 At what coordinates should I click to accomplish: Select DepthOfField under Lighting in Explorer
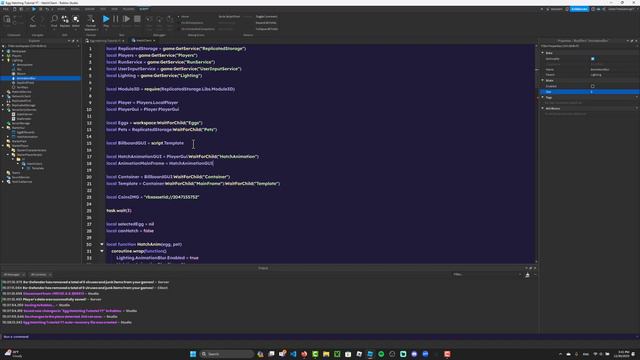pos(25,83)
